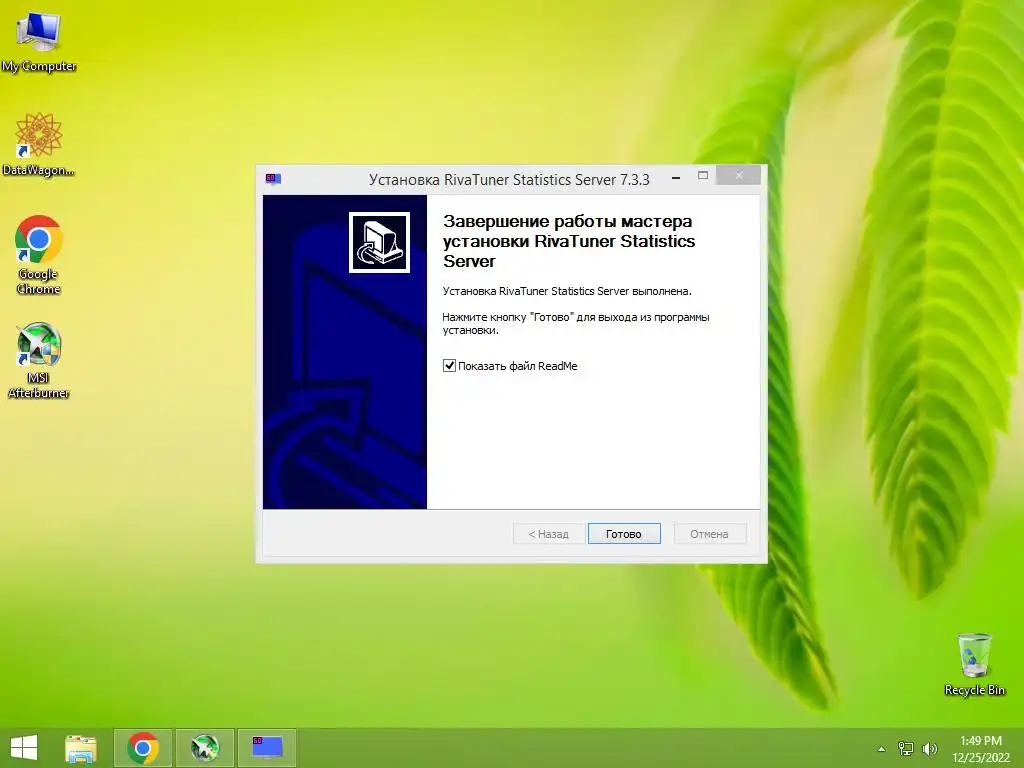Minimize the RivaTuner setup window
The image size is (1024, 768).
coord(676,176)
